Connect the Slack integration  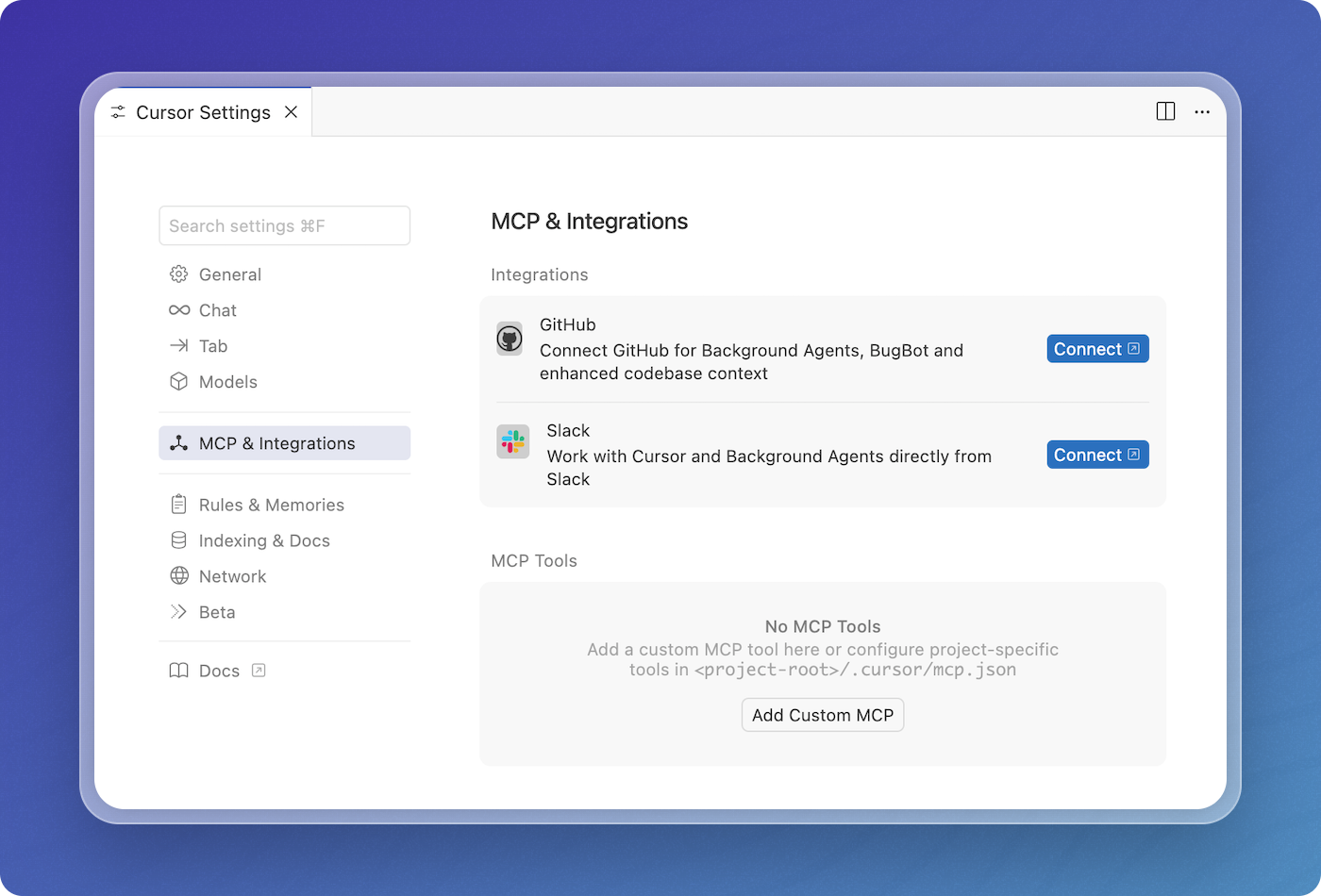[1096, 455]
